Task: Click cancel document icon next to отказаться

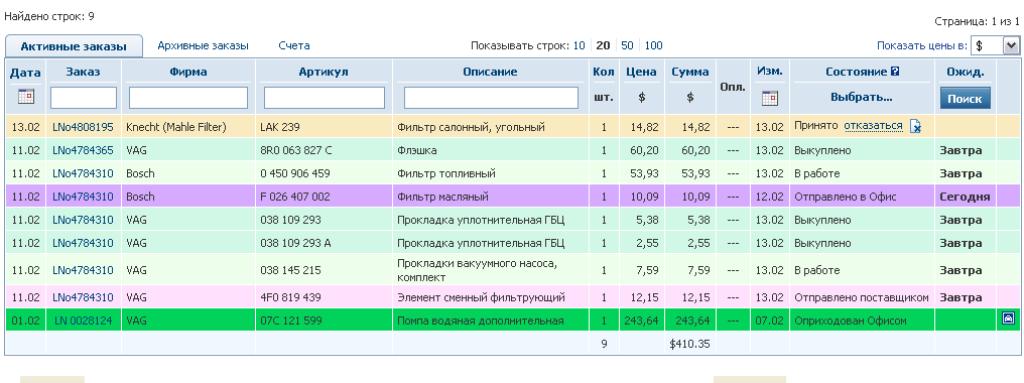Action: pos(916,127)
